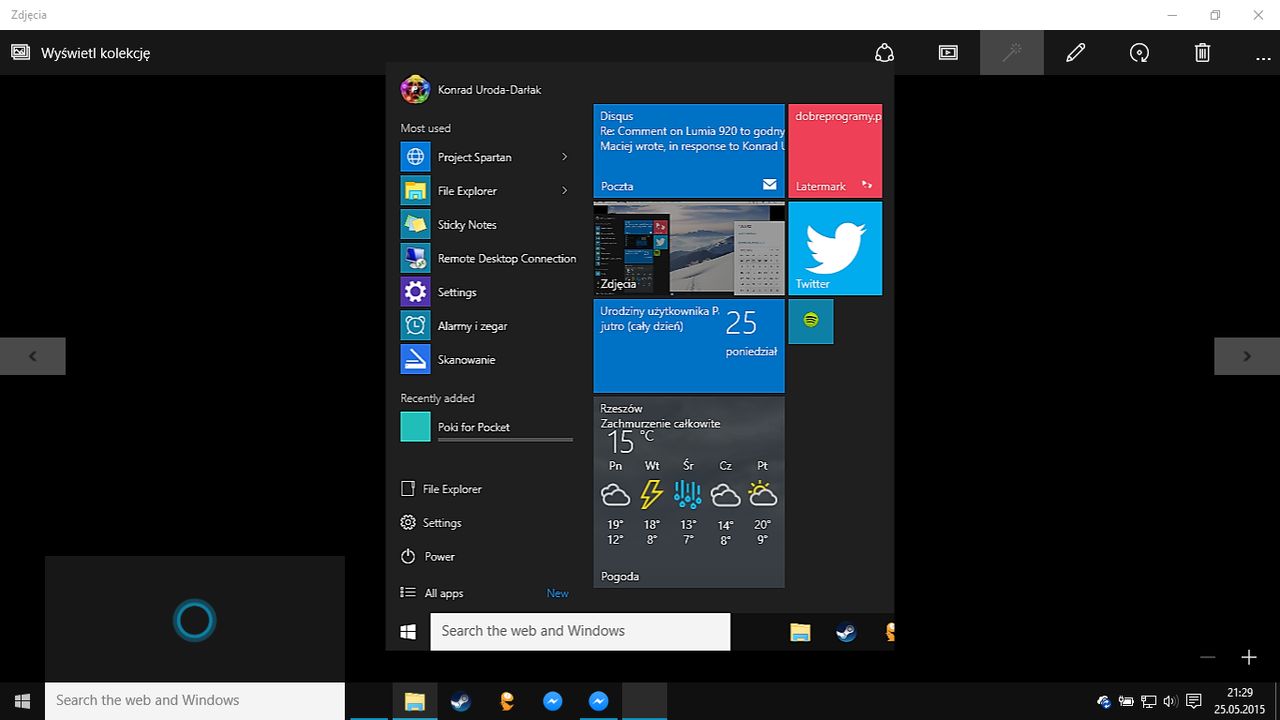
Task: Click All apps in the pictured Start menu
Action: point(432,593)
